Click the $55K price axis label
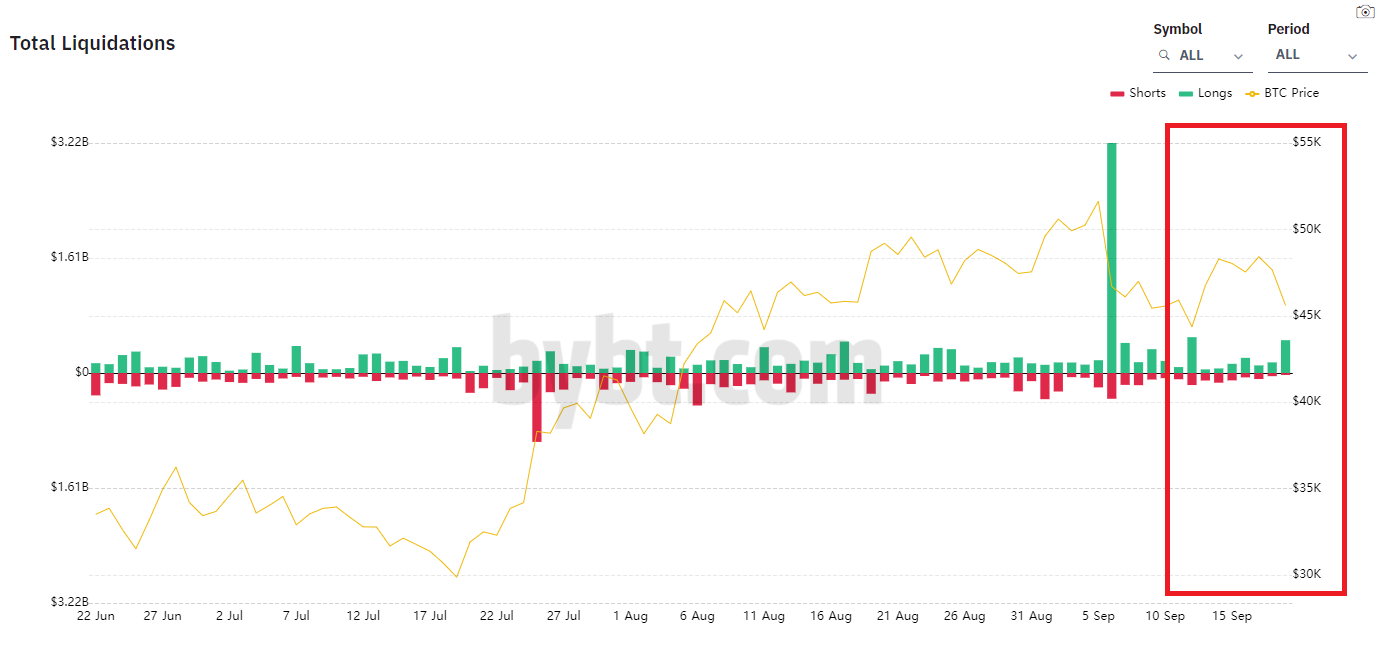Image resolution: width=1386 pixels, height=664 pixels. point(1307,142)
